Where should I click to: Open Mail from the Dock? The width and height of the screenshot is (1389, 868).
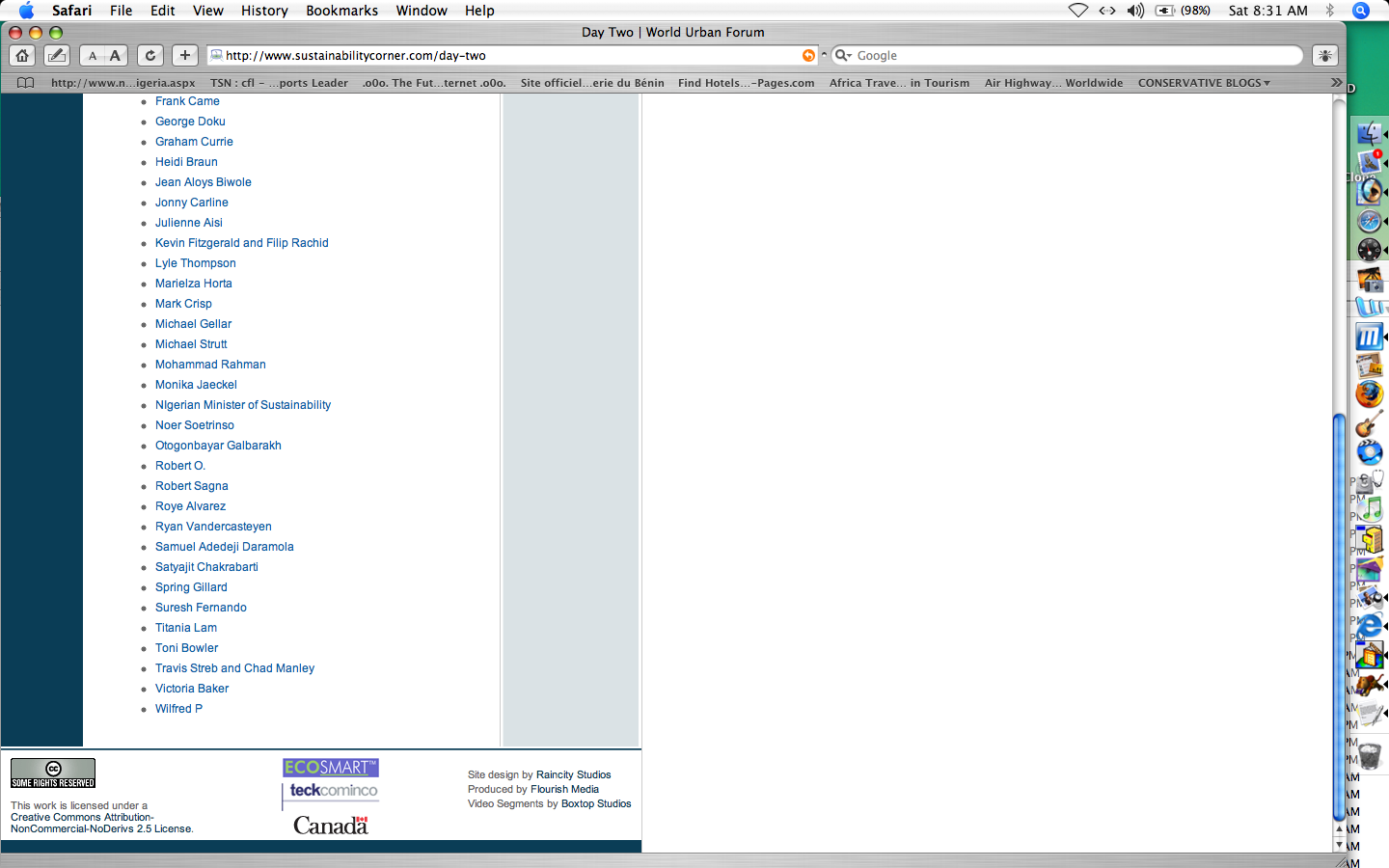[x=1369, y=162]
